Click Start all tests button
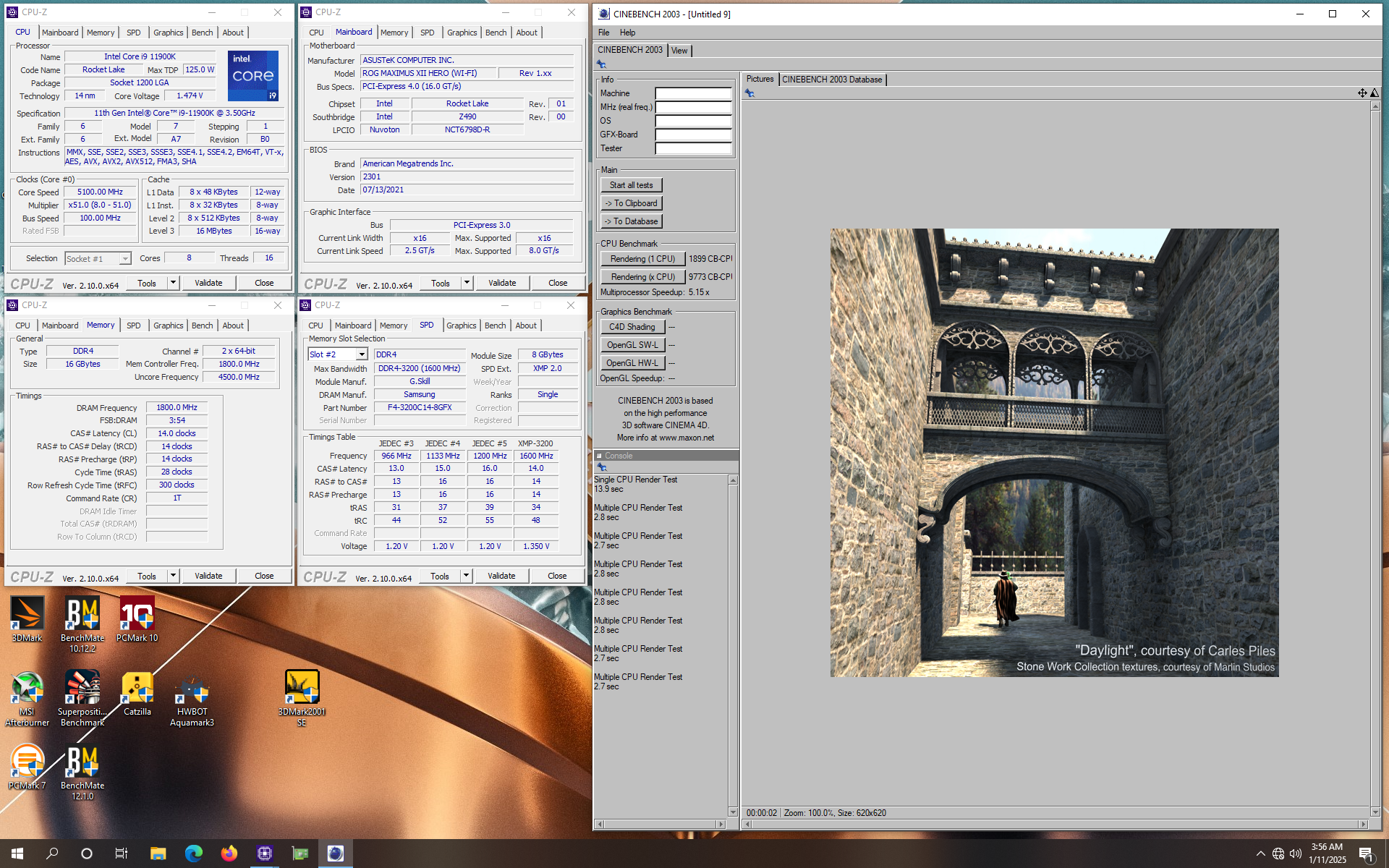This screenshot has width=1389, height=868. tap(631, 185)
